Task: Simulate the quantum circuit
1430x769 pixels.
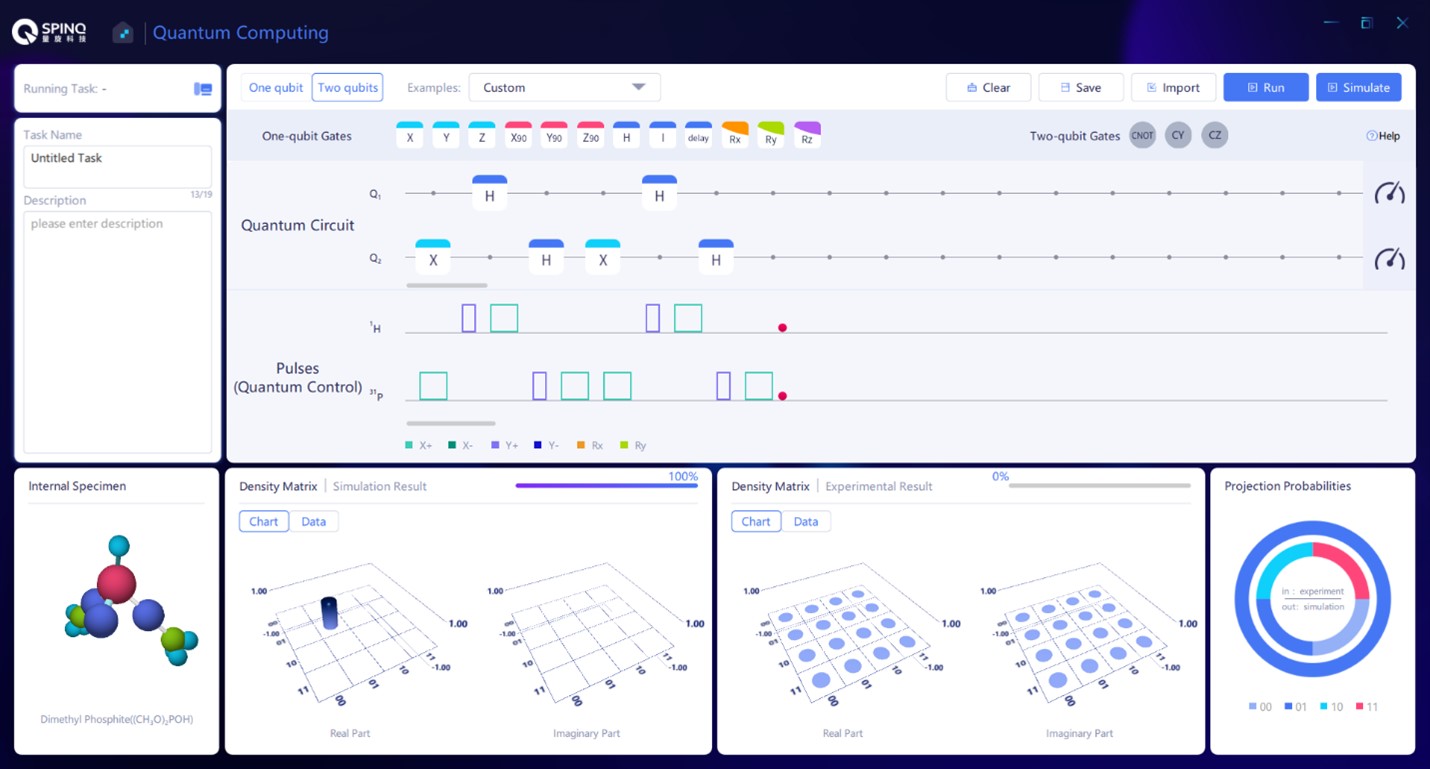Action: [x=1359, y=88]
